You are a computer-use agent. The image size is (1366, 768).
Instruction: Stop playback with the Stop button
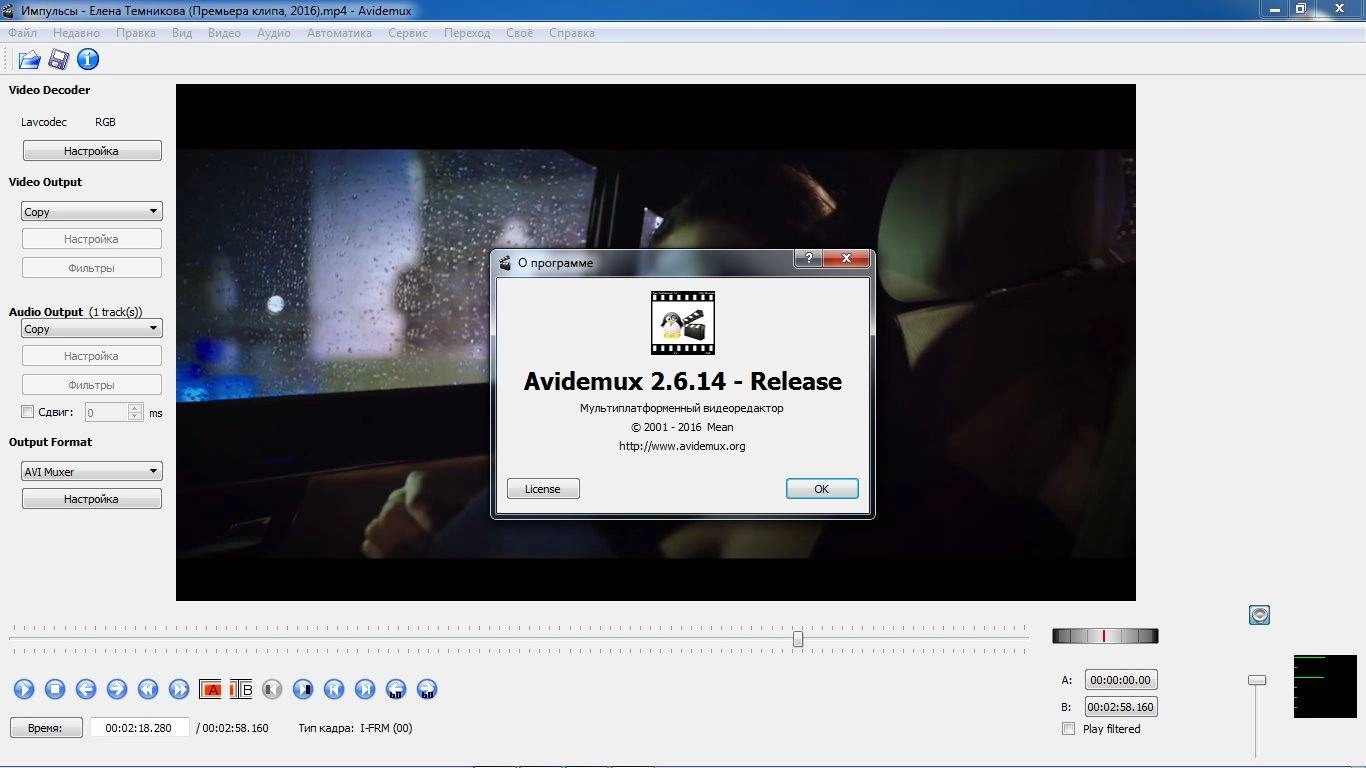click(55, 689)
